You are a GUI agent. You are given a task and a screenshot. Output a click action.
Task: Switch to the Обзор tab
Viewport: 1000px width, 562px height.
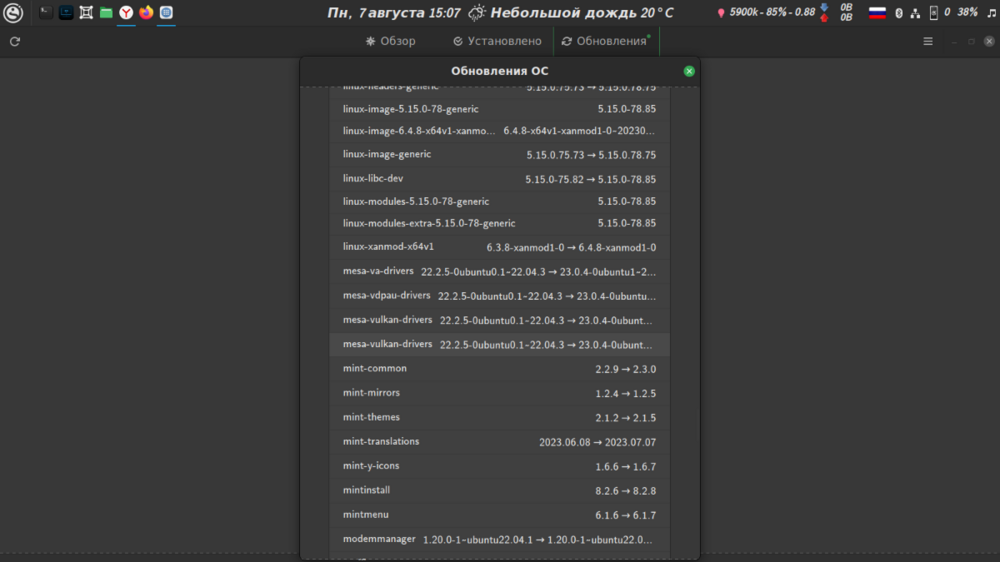(390, 41)
